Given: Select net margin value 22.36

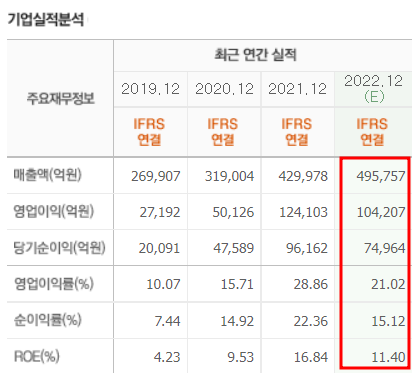Looking at the screenshot, I should pyautogui.click(x=311, y=321).
